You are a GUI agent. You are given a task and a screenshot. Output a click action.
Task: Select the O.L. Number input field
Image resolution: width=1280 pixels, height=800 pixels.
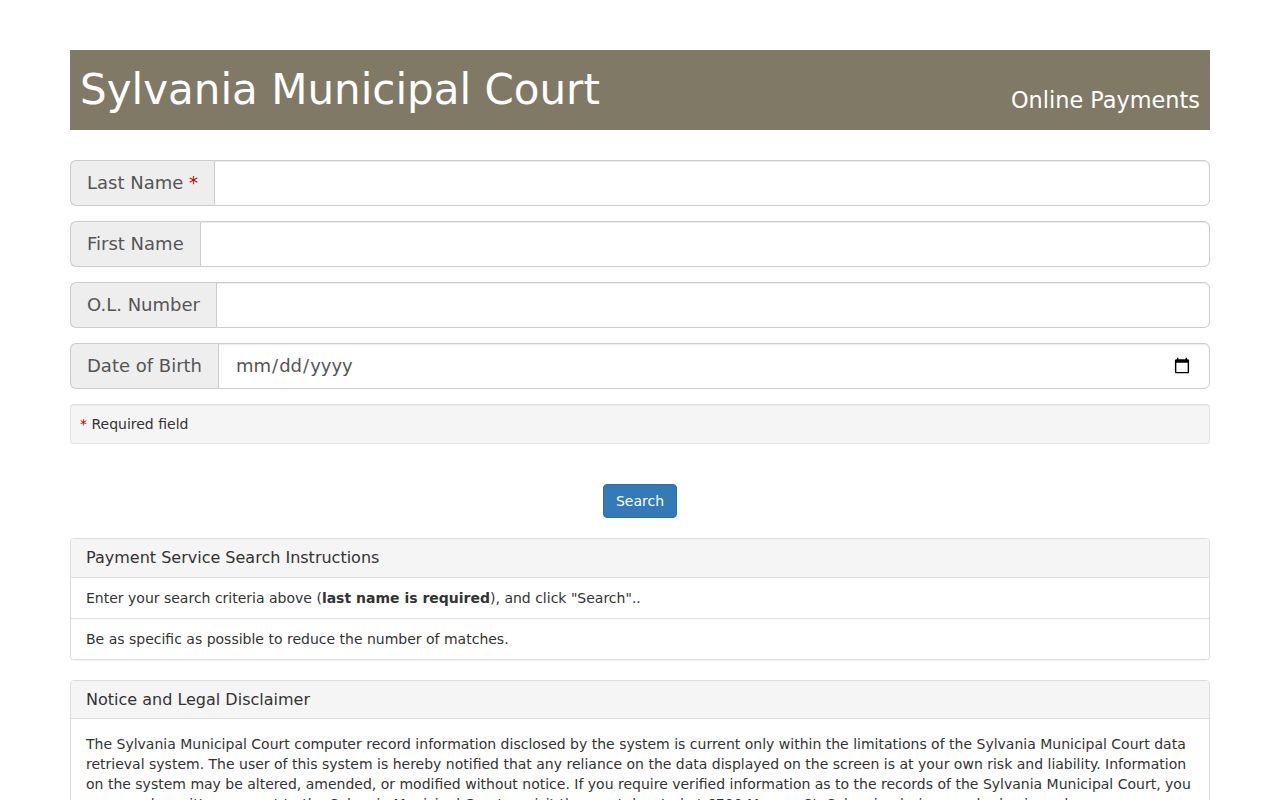[713, 305]
